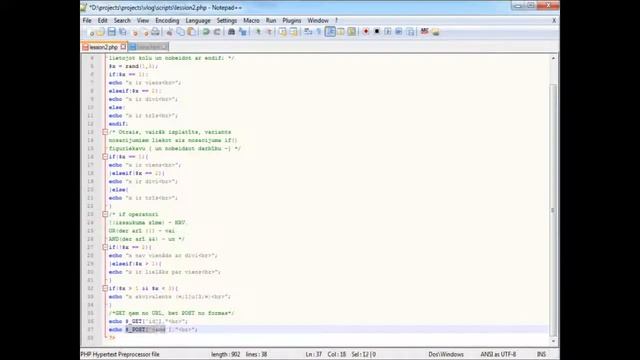The image size is (640, 360).
Task: Open the Window menu
Action: pyautogui.click(x=318, y=20)
